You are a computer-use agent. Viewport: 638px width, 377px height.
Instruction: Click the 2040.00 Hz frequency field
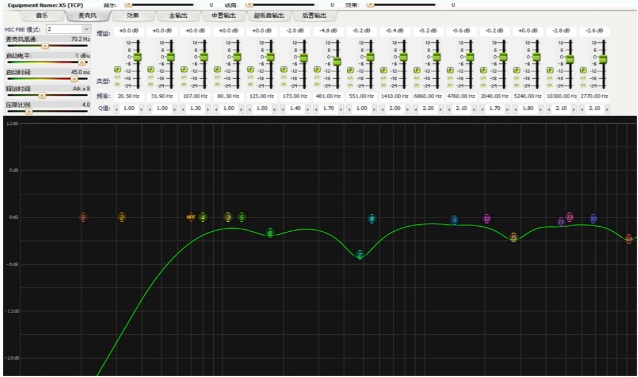[494, 96]
